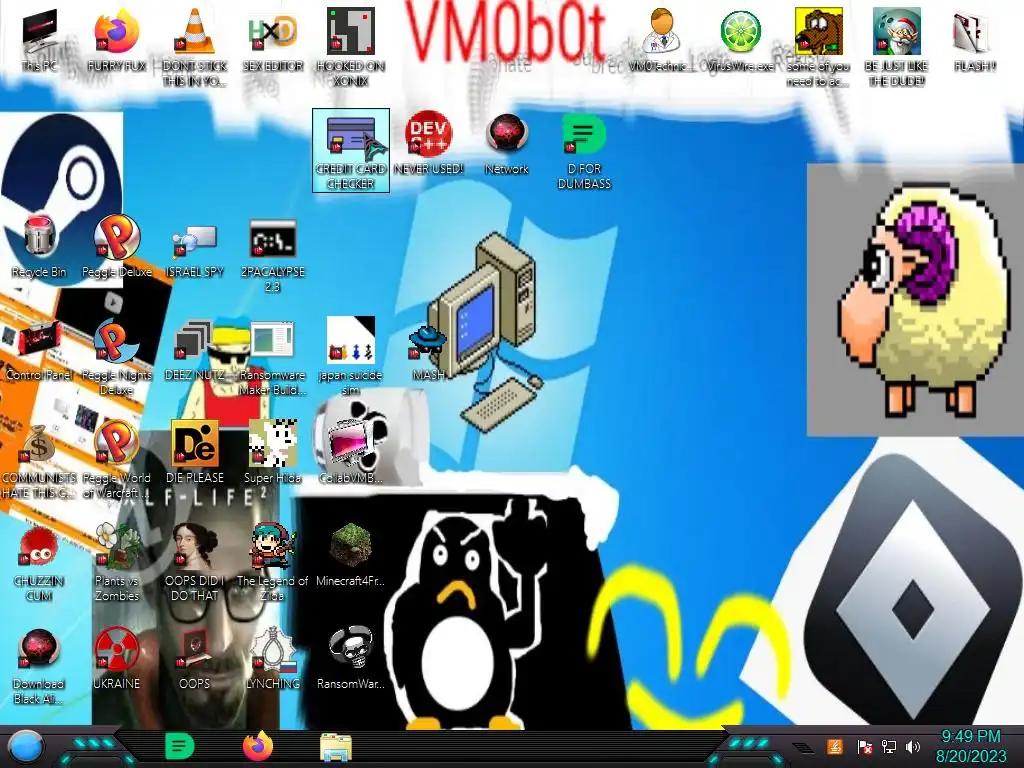Open the Minecraft4Fr grass block icon

(351, 555)
